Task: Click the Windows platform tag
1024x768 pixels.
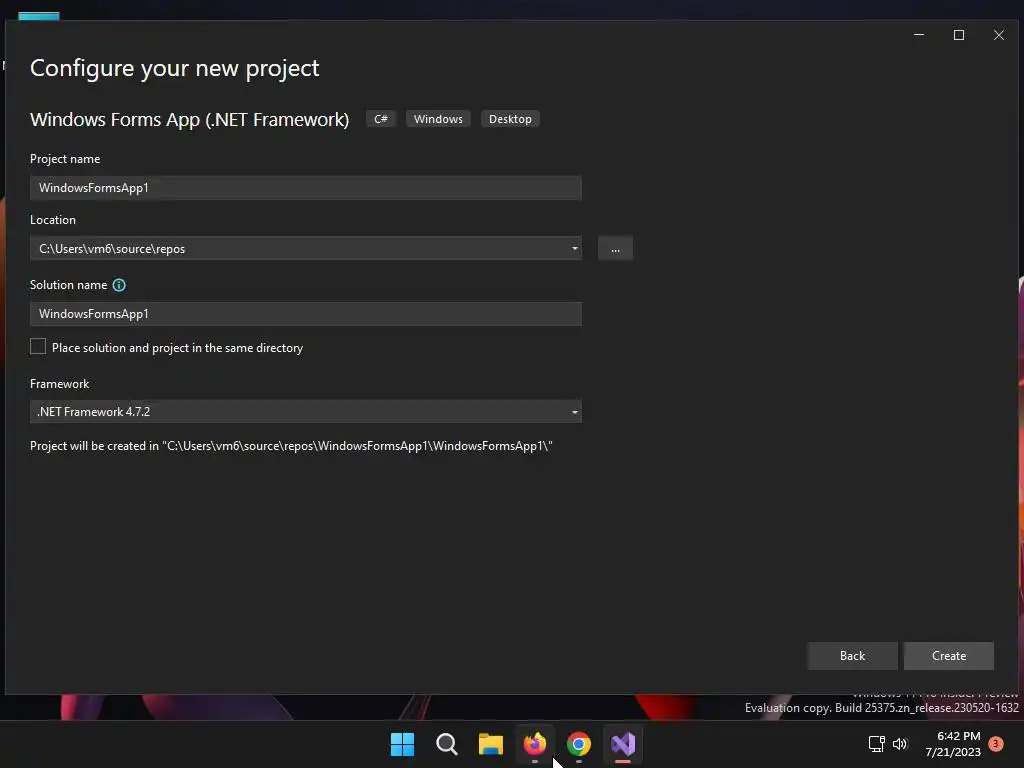Action: pyautogui.click(x=438, y=119)
